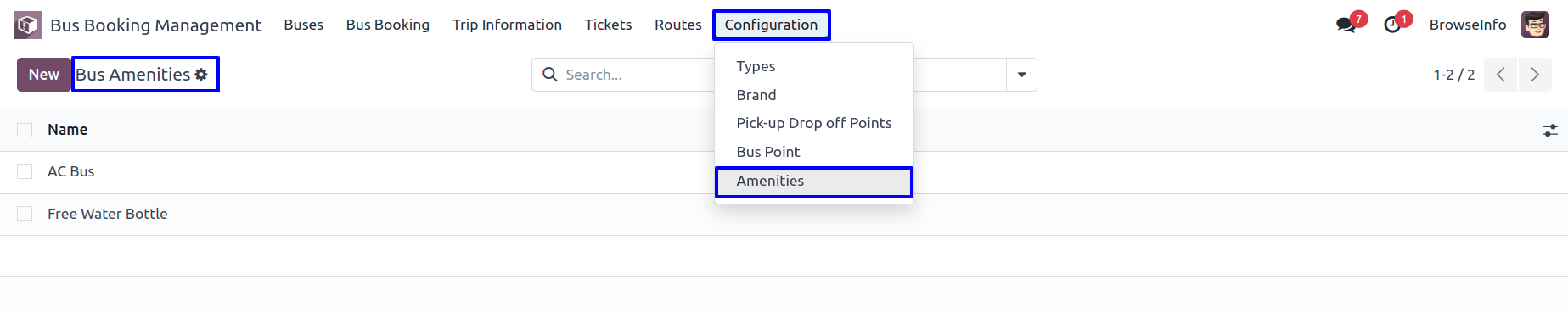The height and width of the screenshot is (313, 1568).
Task: Click the BrowseInfo user avatar
Action: point(1535,25)
